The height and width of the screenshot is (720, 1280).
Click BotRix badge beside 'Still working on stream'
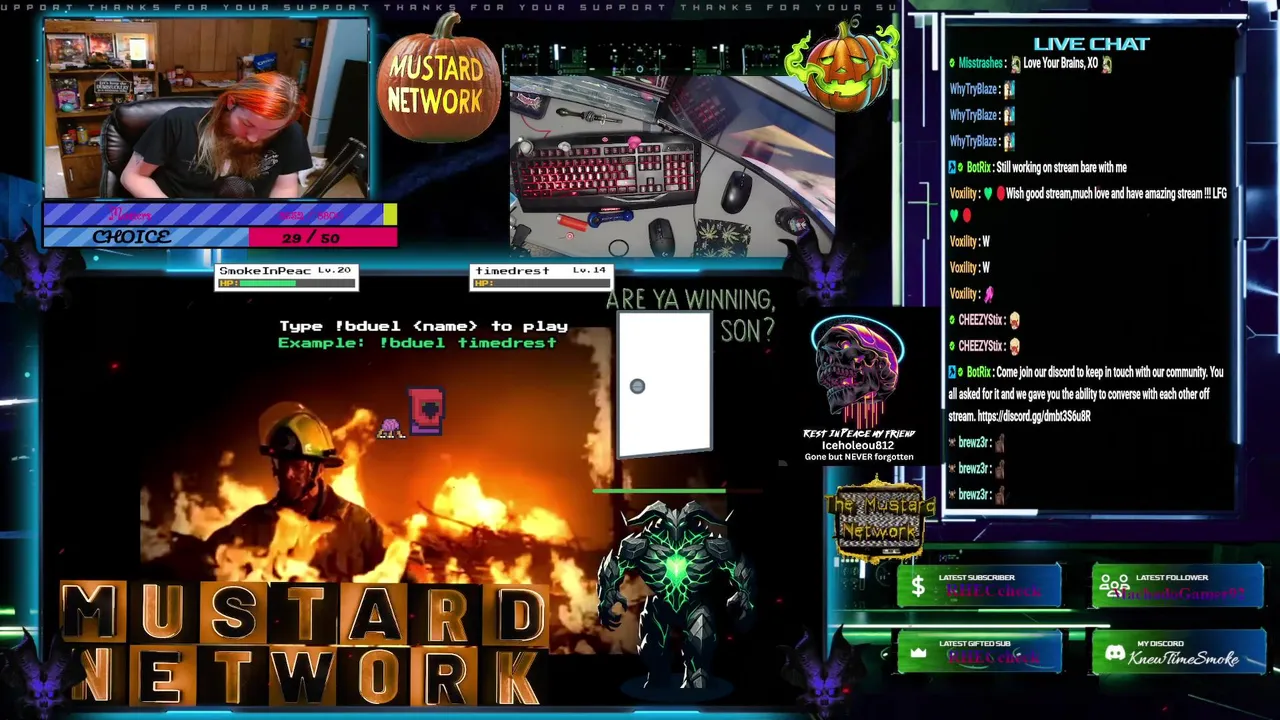click(x=953, y=168)
